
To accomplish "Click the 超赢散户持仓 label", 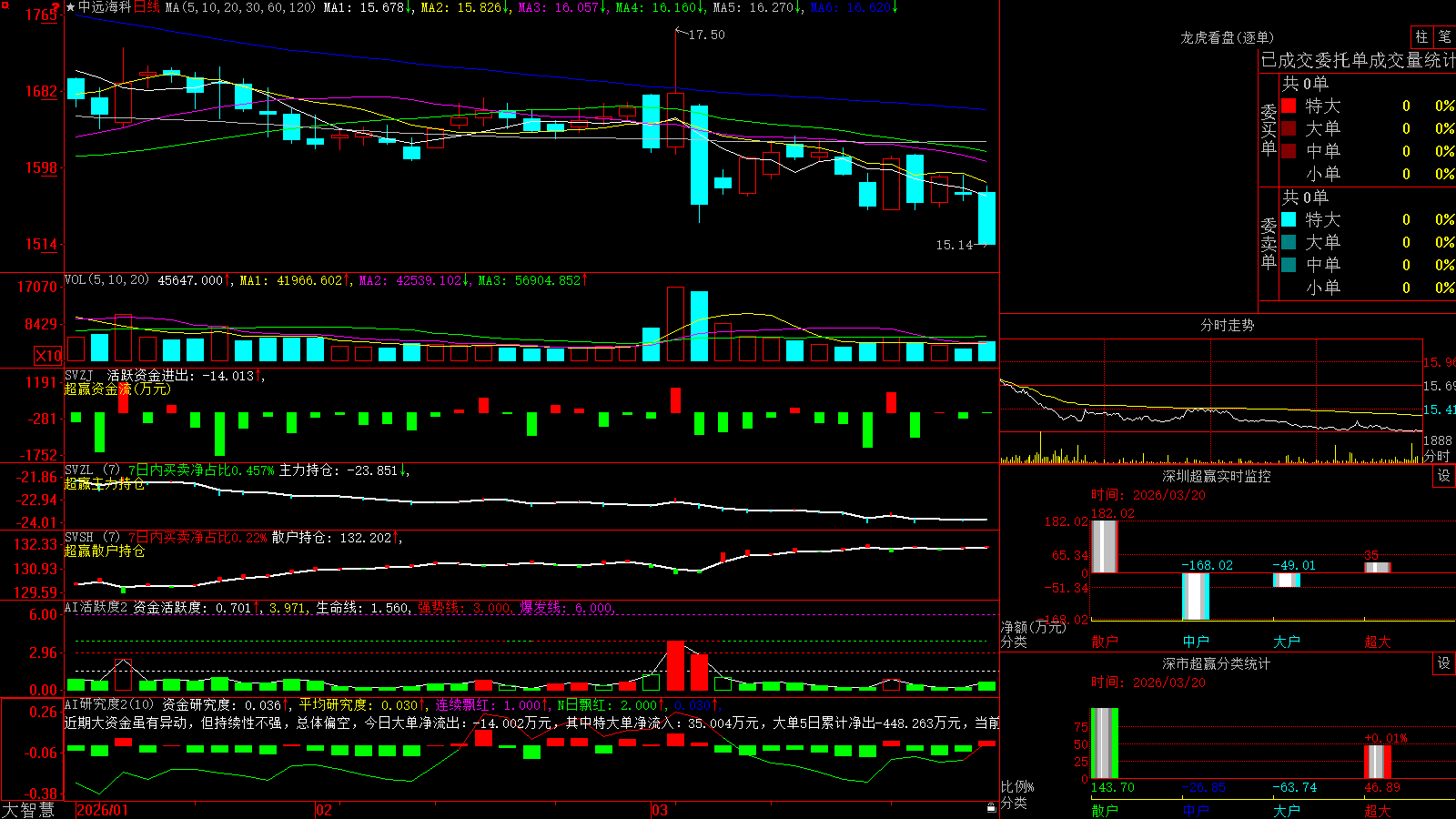I will point(104,551).
